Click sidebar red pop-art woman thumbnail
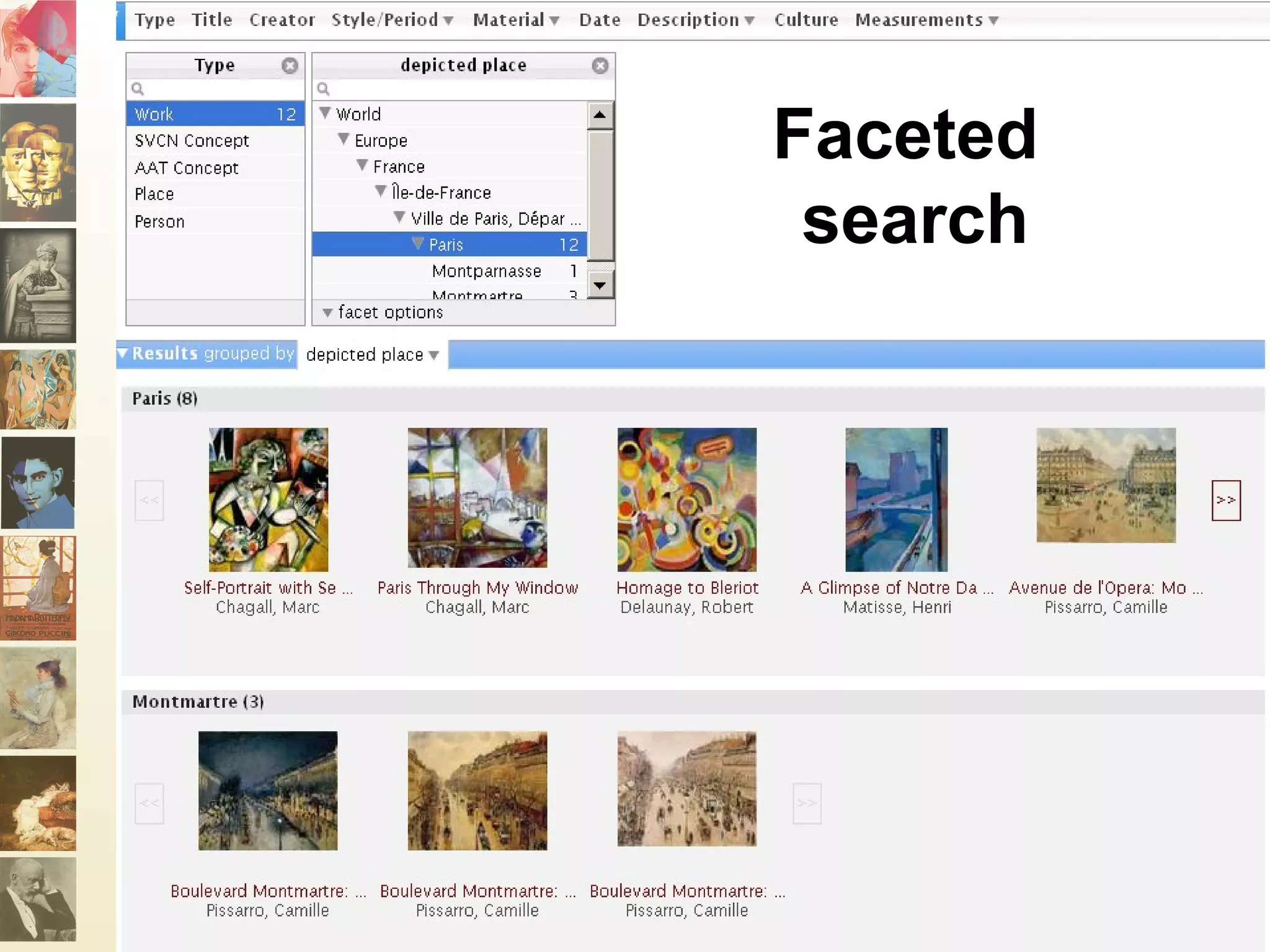Viewport: 1270px width, 952px height. (38, 48)
